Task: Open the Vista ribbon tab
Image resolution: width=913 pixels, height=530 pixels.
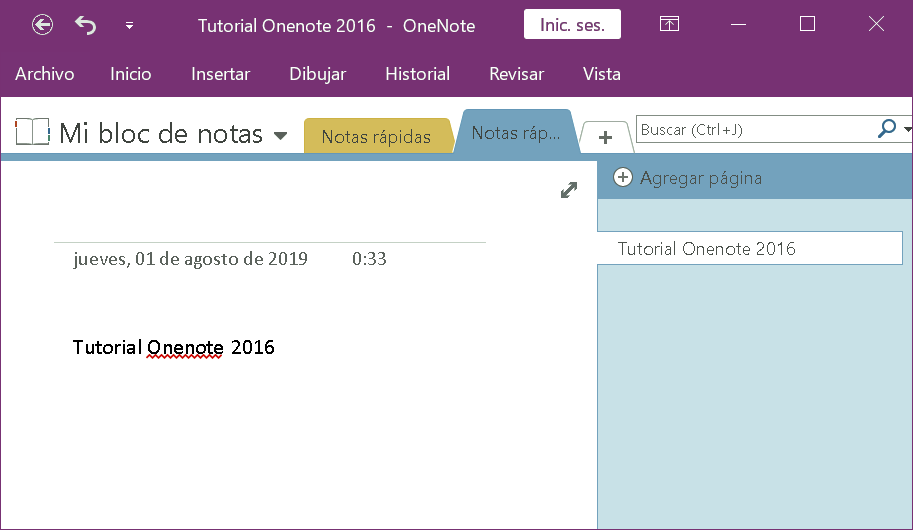Action: pyautogui.click(x=601, y=74)
